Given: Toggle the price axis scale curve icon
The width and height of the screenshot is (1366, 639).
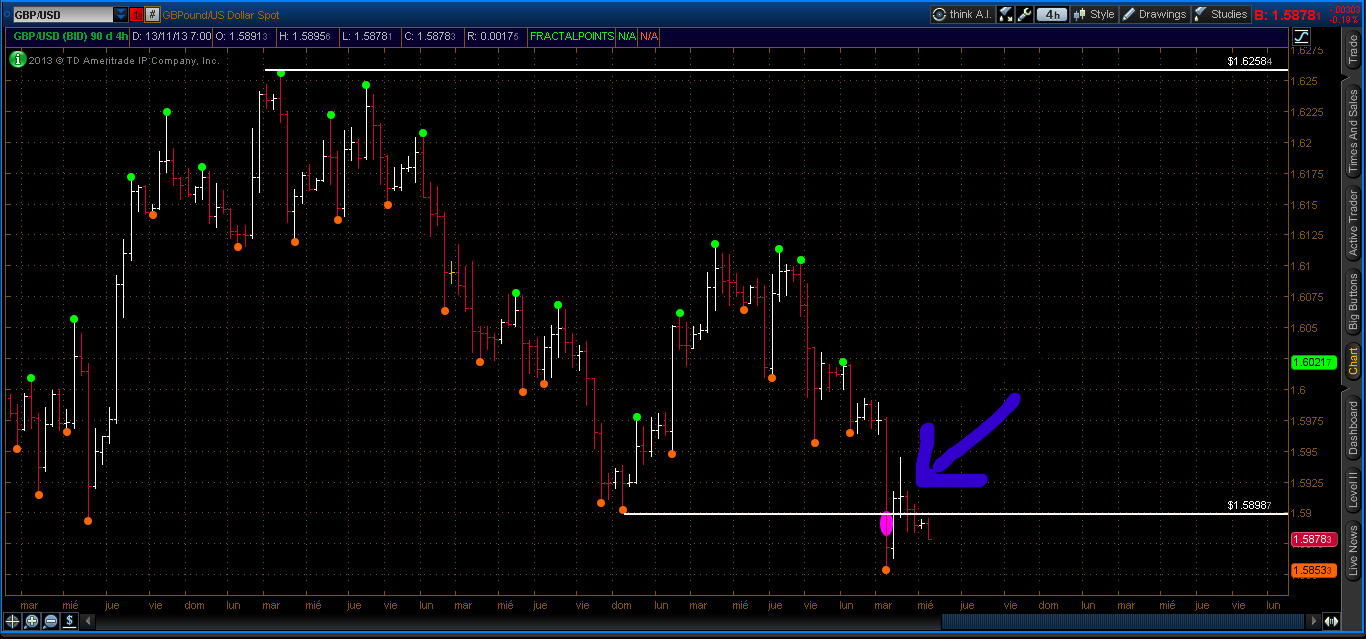Looking at the screenshot, I should (x=1302, y=36).
